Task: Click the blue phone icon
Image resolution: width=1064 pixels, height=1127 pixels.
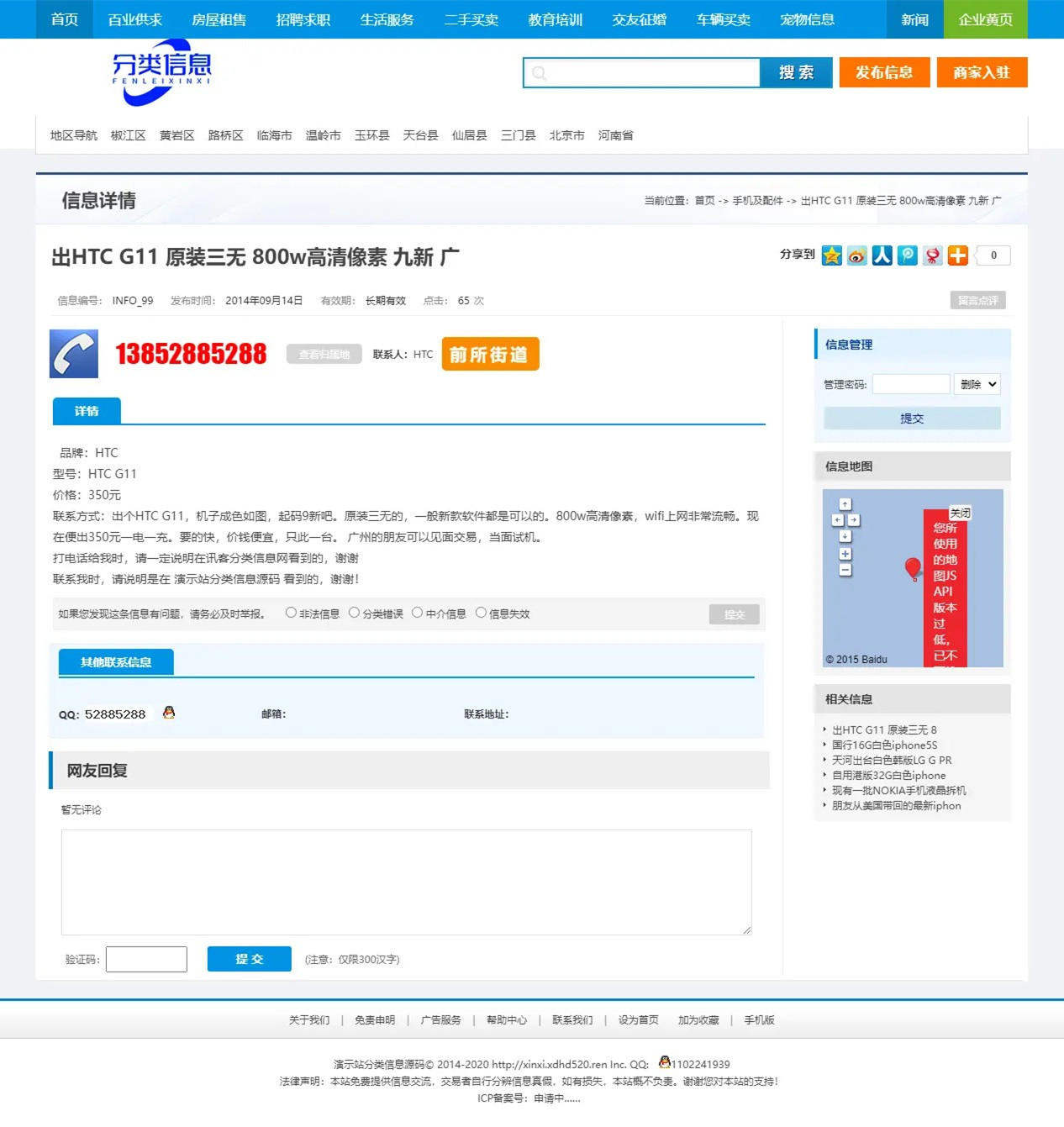Action: point(74,354)
